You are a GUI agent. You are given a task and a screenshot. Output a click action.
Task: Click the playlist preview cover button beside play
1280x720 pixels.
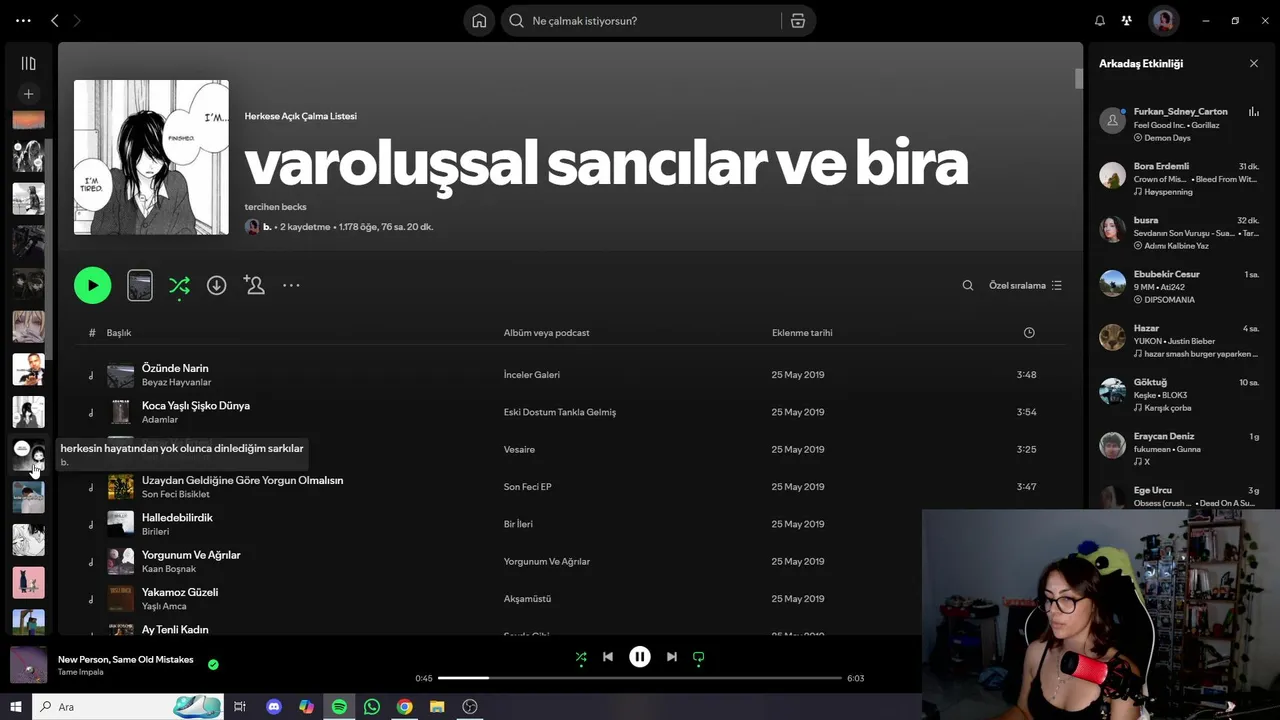pos(140,285)
